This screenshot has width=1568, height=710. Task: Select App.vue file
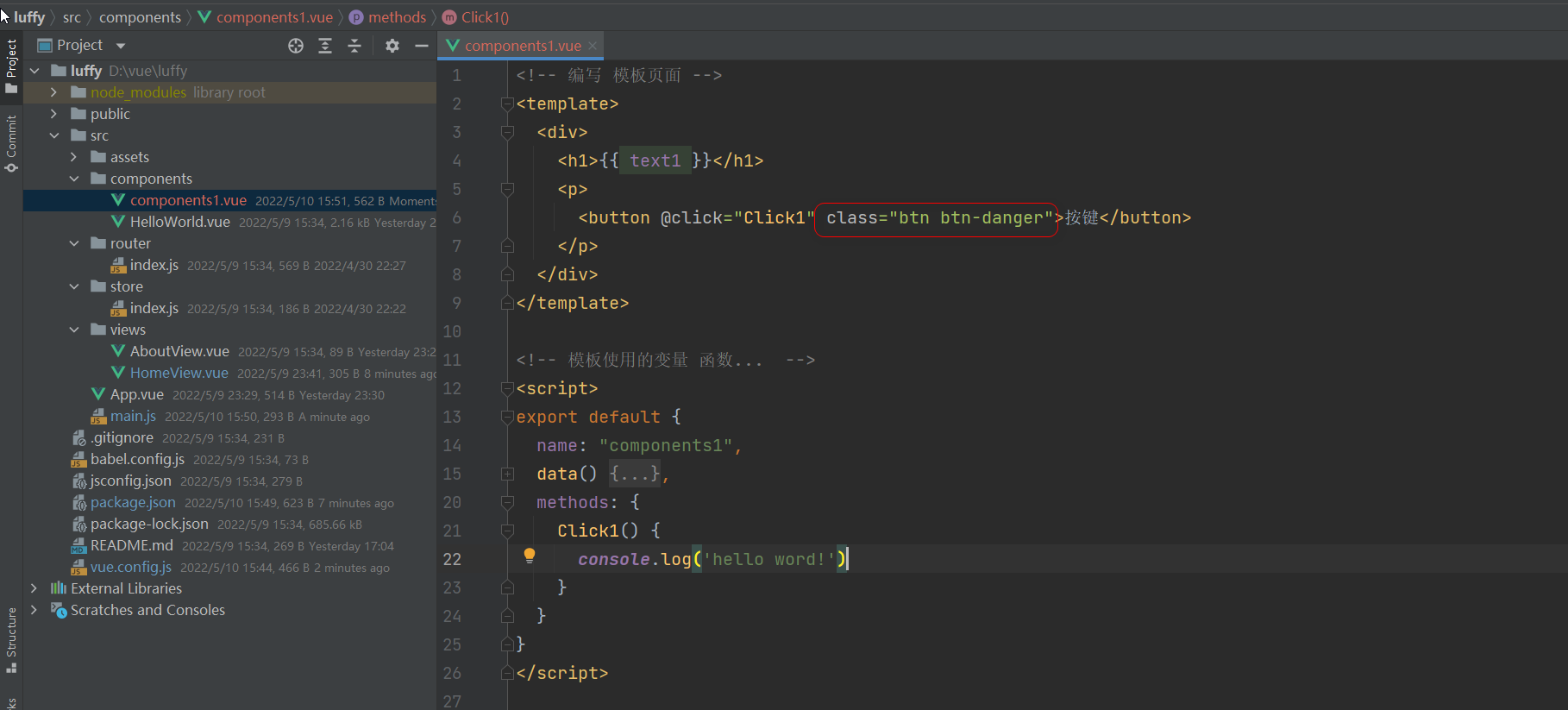point(136,394)
